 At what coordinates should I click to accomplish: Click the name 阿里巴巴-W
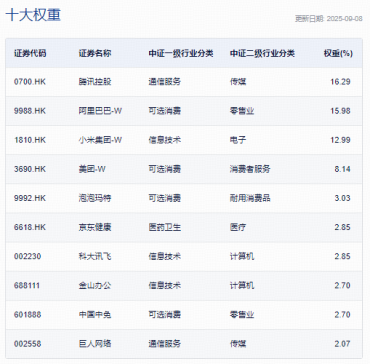[x=100, y=111]
